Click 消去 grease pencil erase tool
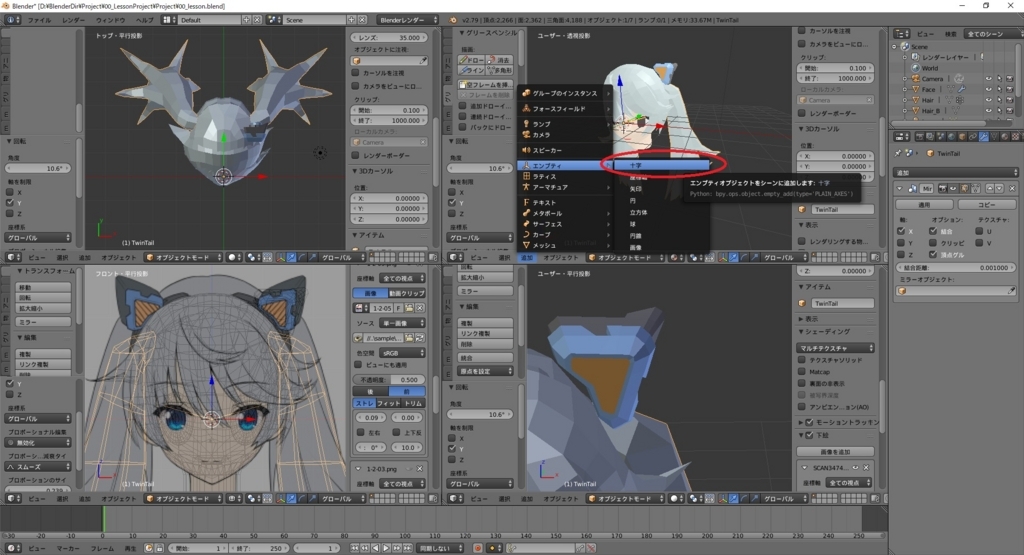The width and height of the screenshot is (1024, 555). coord(500,60)
